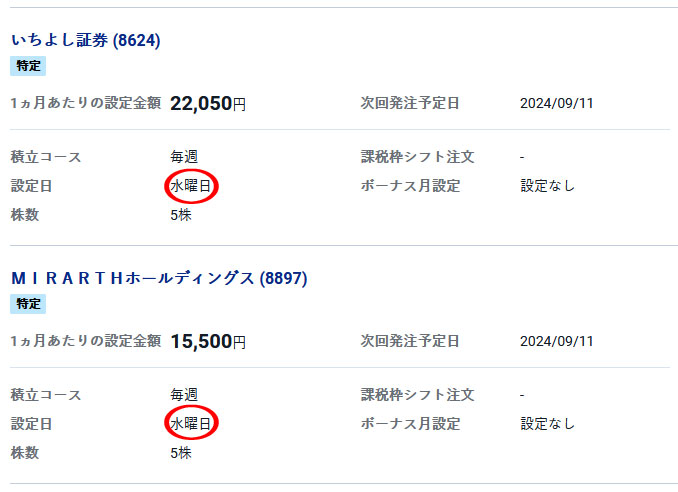Click the 特定 badge under いちよし証券
This screenshot has height=492, width=678.
[x=28, y=66]
